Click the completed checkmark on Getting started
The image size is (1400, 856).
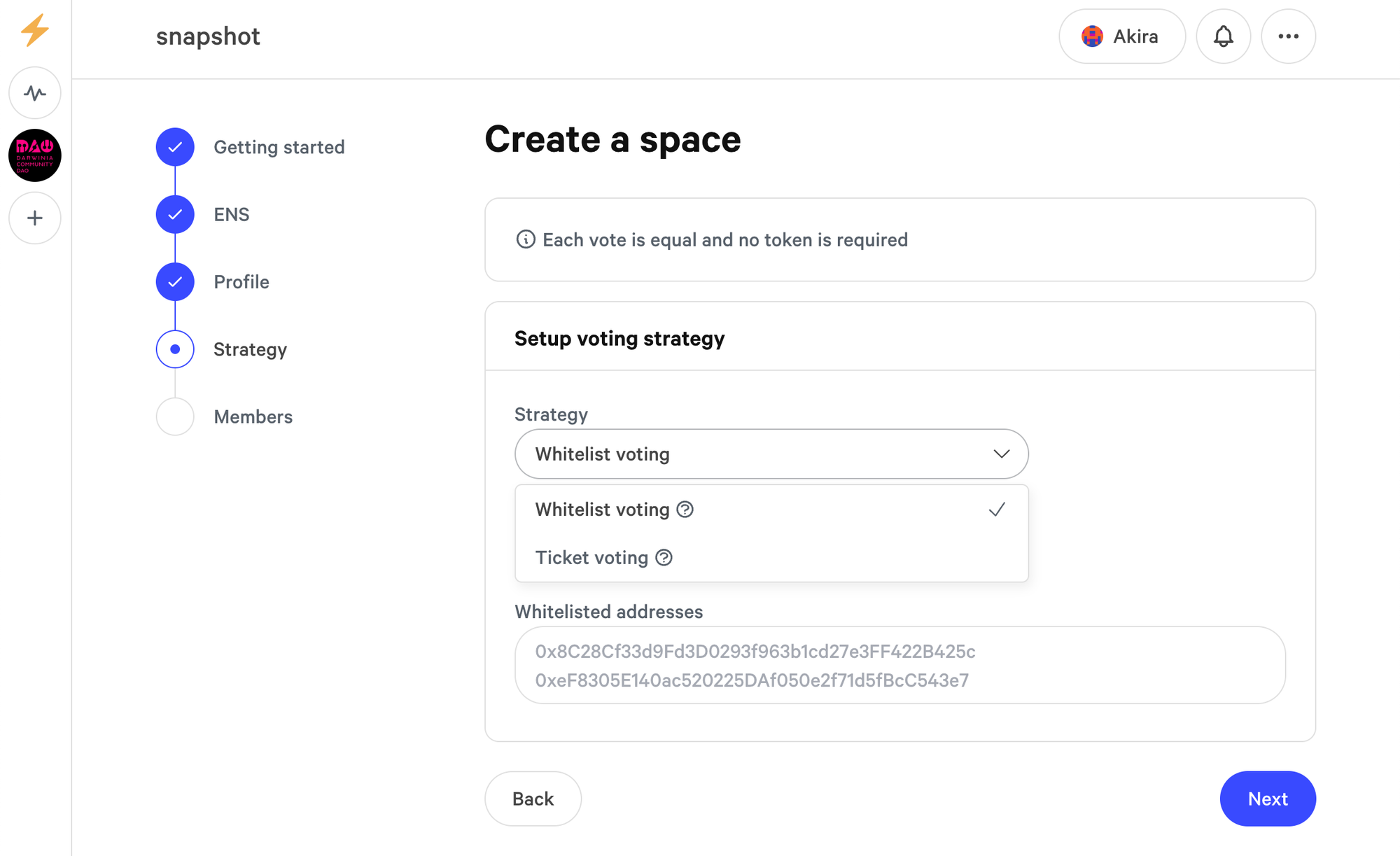pos(174,147)
